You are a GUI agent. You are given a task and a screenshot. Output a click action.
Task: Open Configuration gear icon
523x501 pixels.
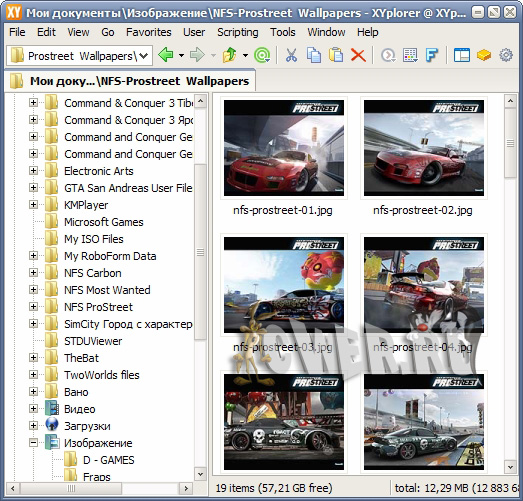pos(506,55)
